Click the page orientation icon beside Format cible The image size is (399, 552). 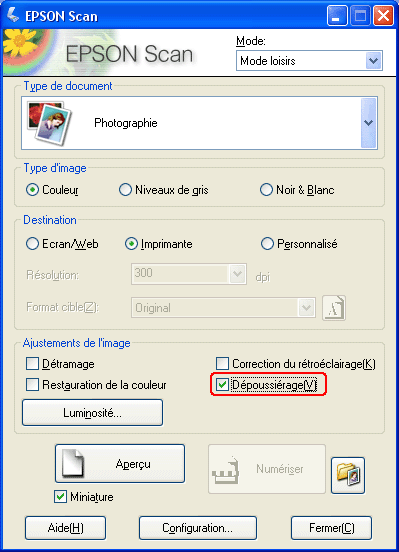pos(334,308)
